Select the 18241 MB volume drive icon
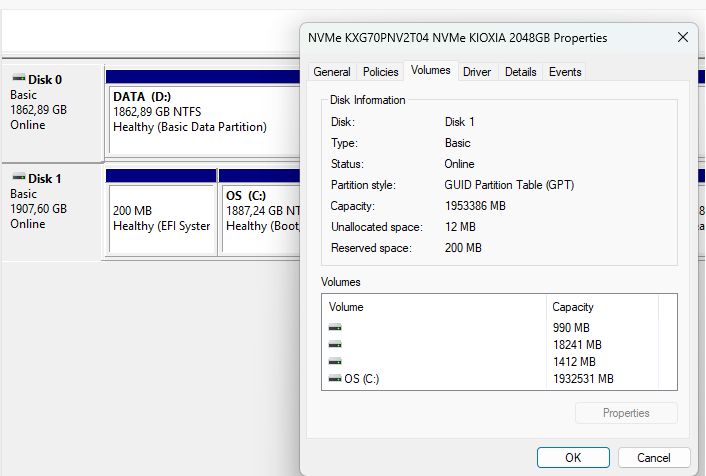Viewport: 706px width, 476px height. pos(335,345)
